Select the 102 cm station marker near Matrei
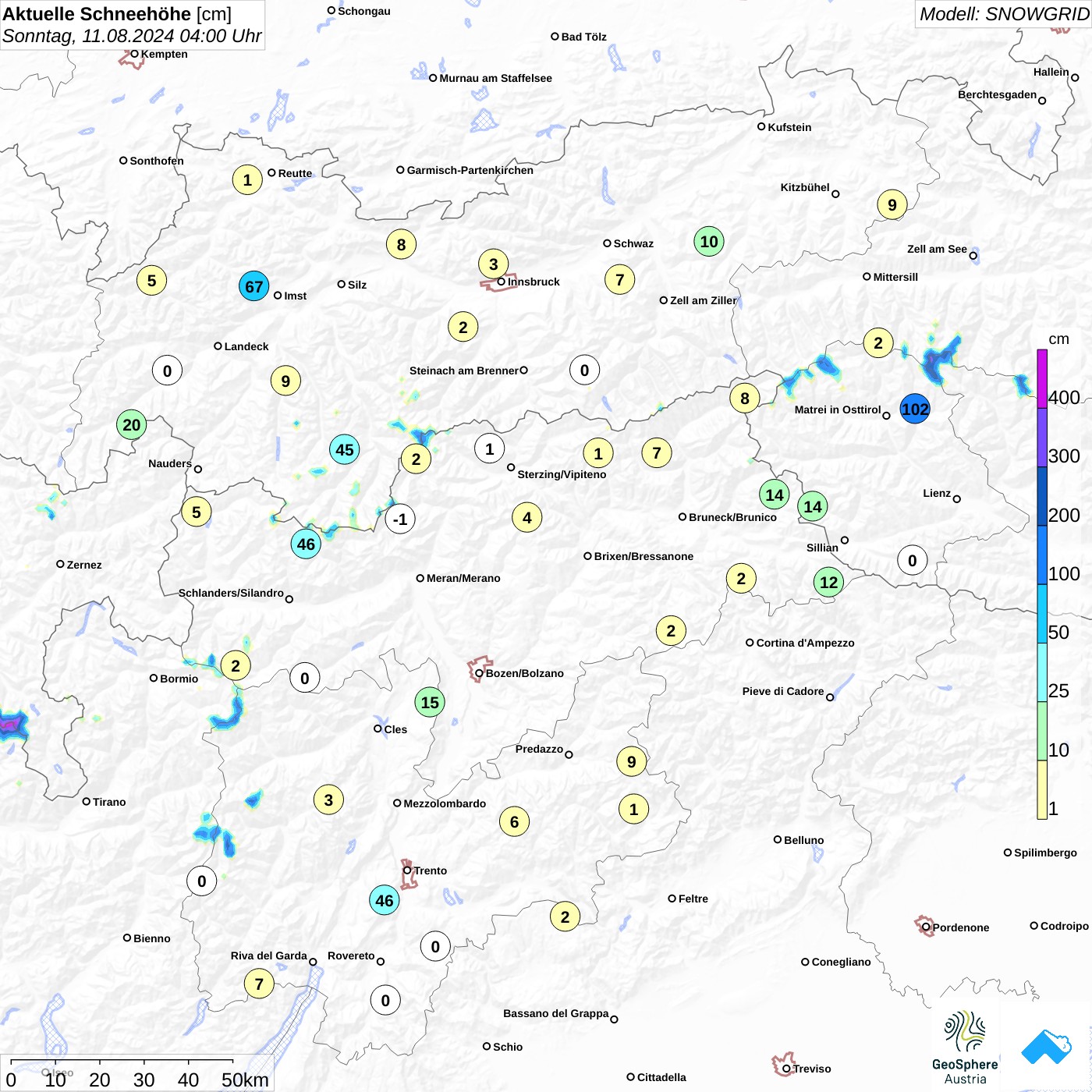 [x=915, y=409]
